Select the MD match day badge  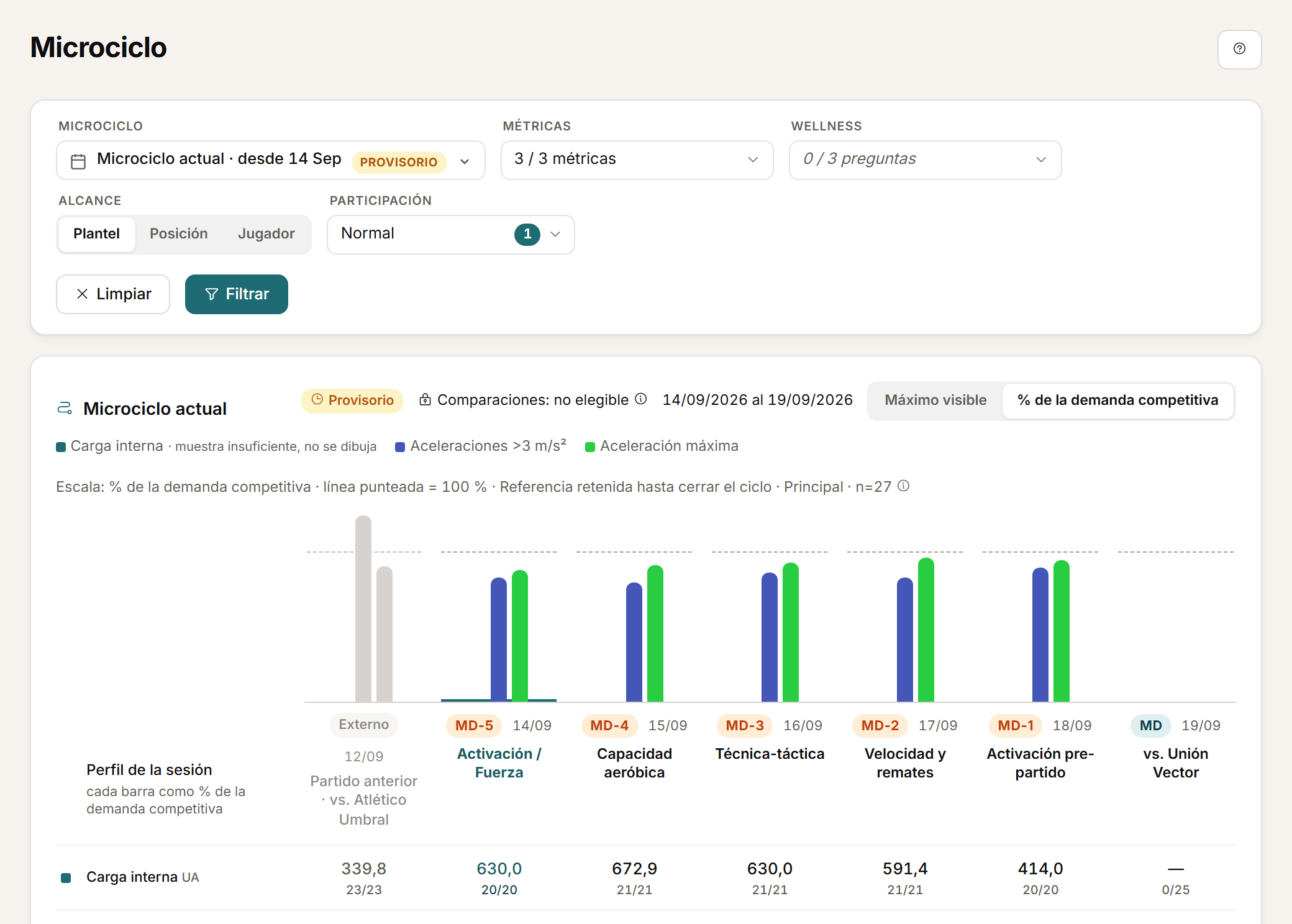pos(1150,725)
